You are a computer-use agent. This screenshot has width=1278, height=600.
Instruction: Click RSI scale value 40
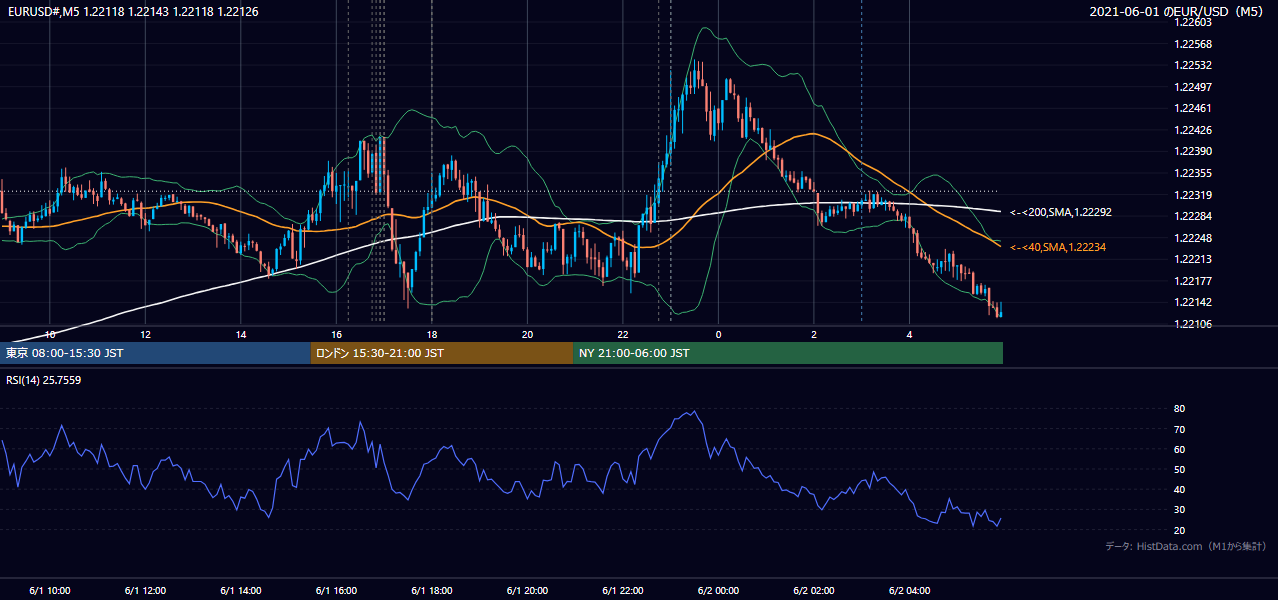click(1180, 489)
